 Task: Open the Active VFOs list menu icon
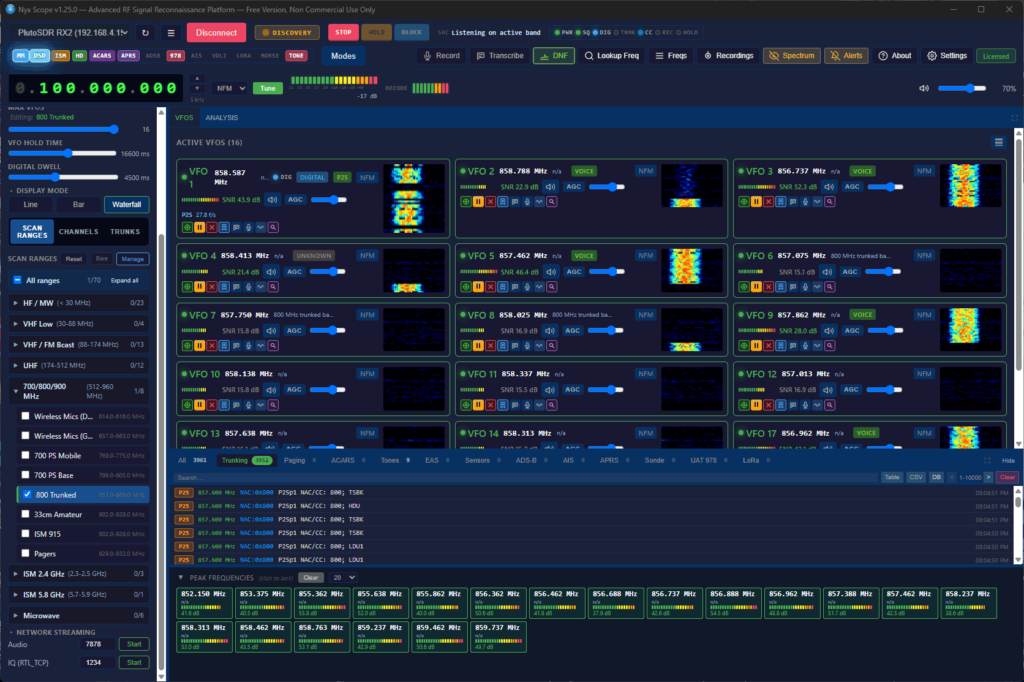click(x=999, y=142)
